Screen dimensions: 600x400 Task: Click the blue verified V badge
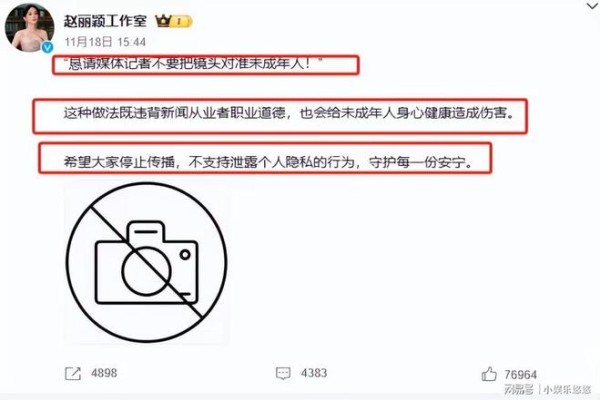coord(47,47)
